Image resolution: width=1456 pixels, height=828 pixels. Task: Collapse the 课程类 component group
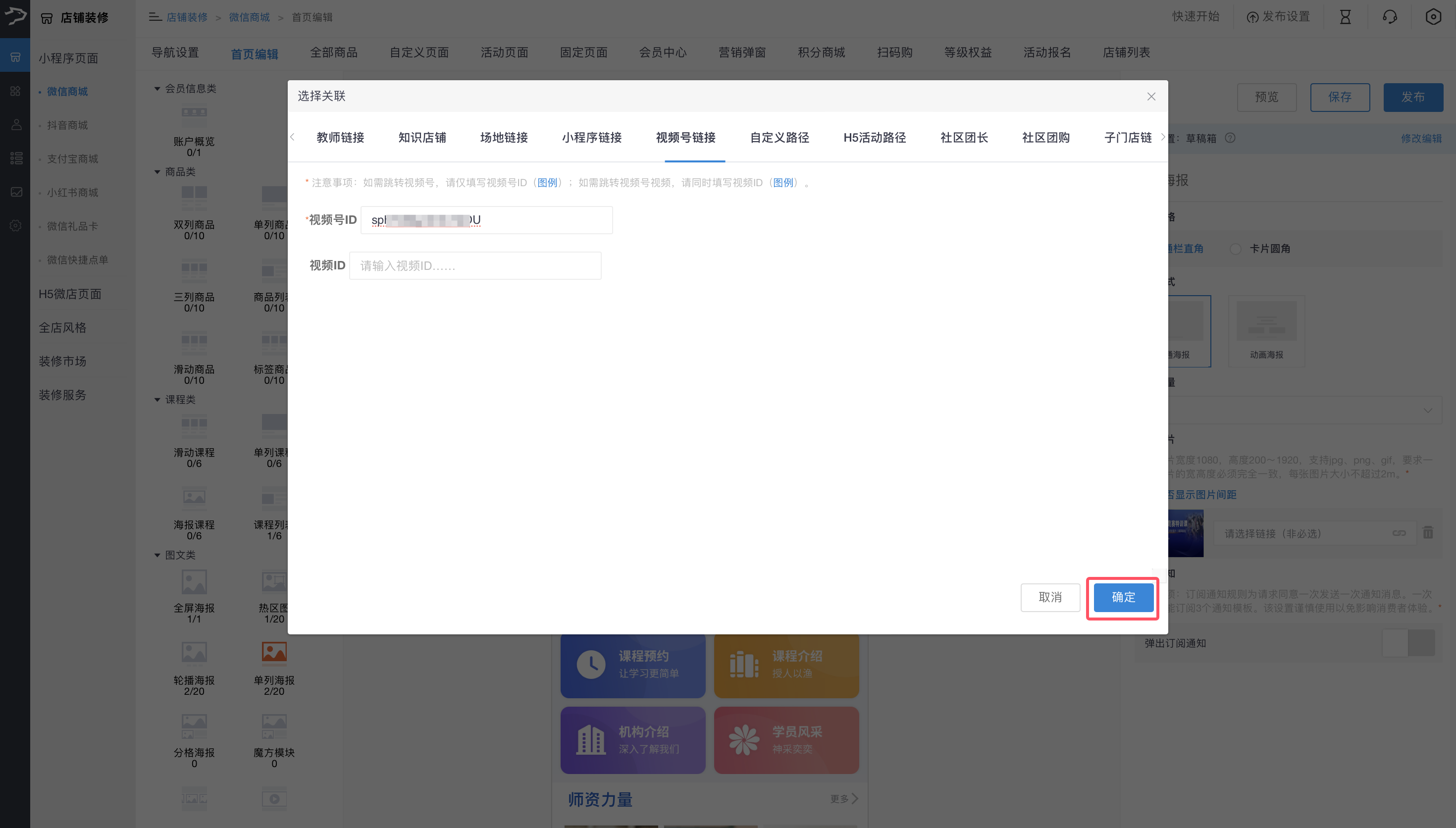click(157, 400)
